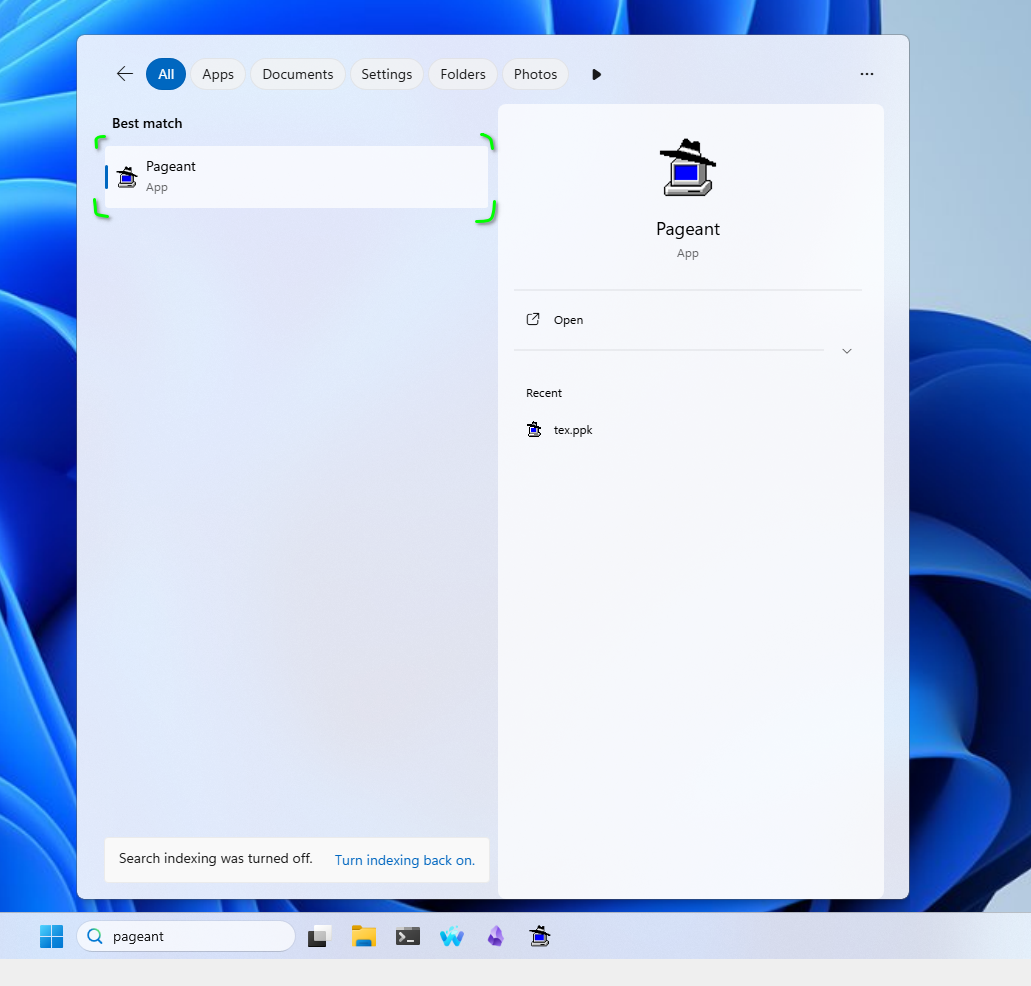The width and height of the screenshot is (1031, 986).
Task: Open recent file tex.ppk
Action: [560, 430]
